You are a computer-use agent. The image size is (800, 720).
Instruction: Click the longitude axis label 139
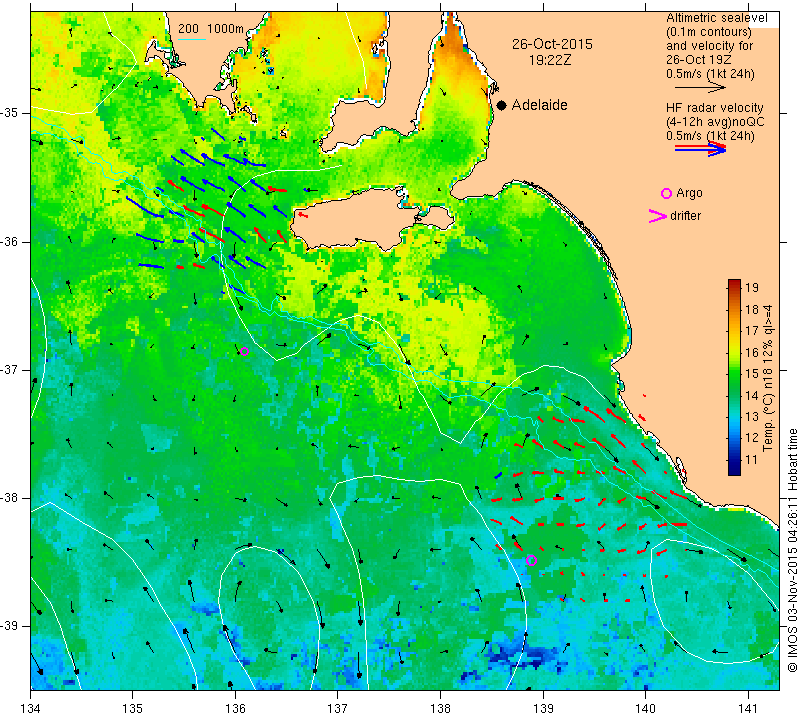[x=543, y=708]
